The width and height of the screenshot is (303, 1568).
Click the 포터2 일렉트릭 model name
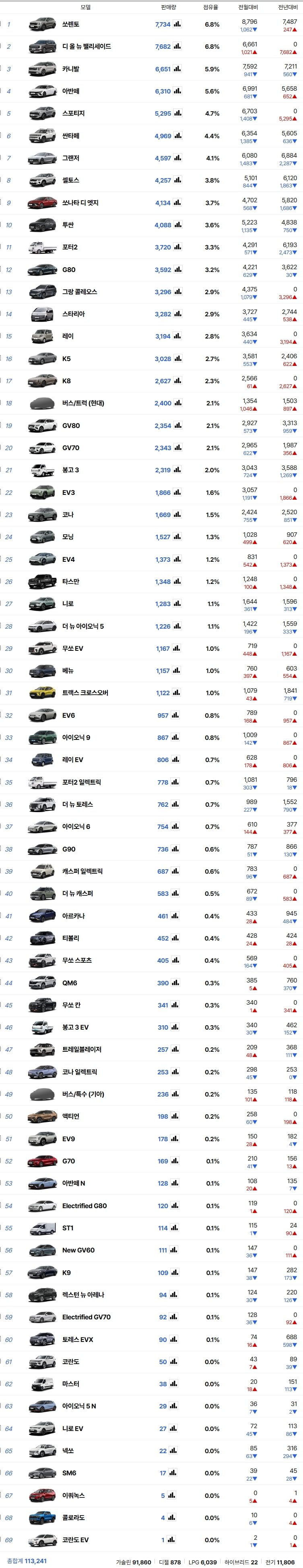point(82,783)
